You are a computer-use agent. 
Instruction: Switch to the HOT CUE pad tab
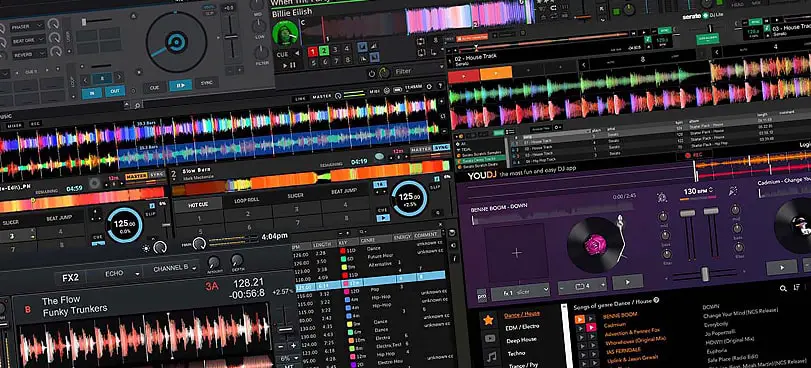point(198,204)
